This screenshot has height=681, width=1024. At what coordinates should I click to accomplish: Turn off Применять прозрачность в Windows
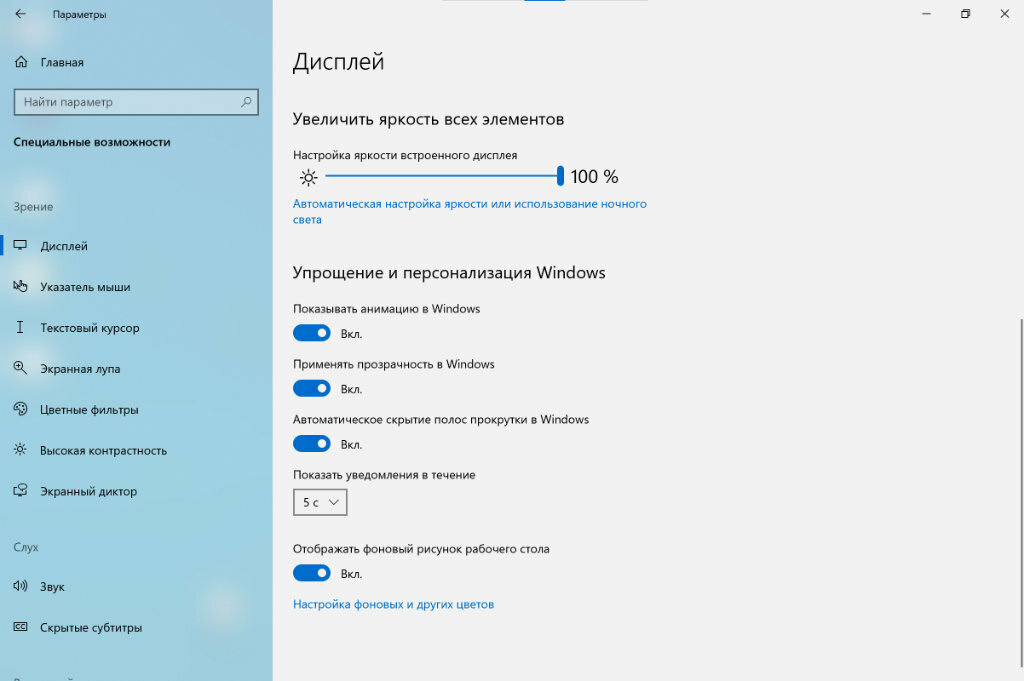(312, 388)
